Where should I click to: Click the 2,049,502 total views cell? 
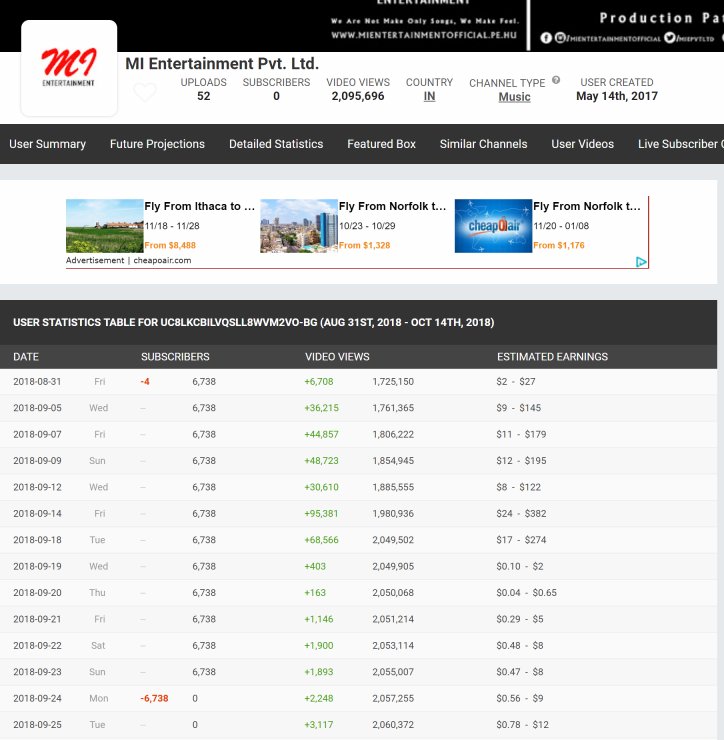tap(393, 540)
